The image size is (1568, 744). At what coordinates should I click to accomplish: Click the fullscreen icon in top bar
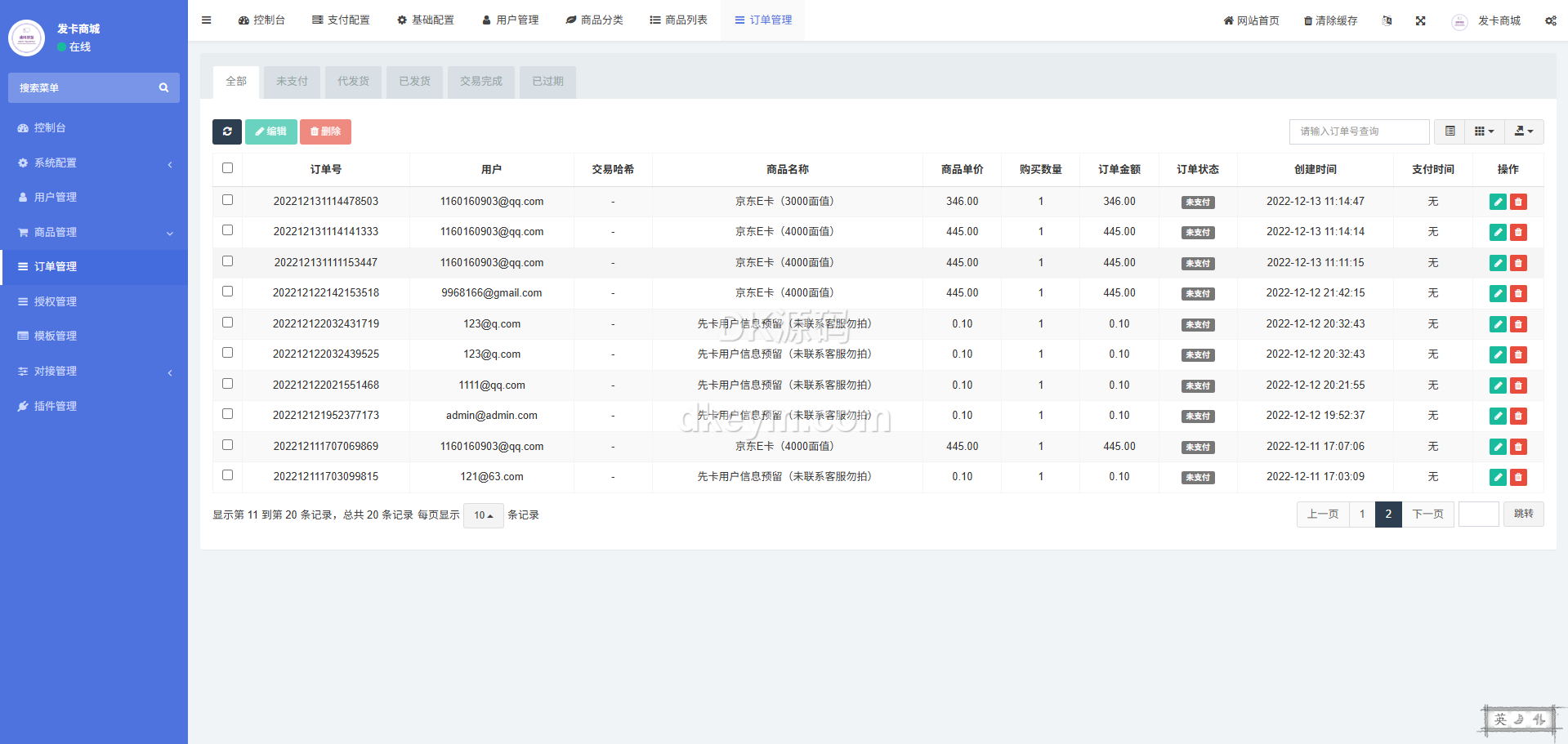[1420, 21]
